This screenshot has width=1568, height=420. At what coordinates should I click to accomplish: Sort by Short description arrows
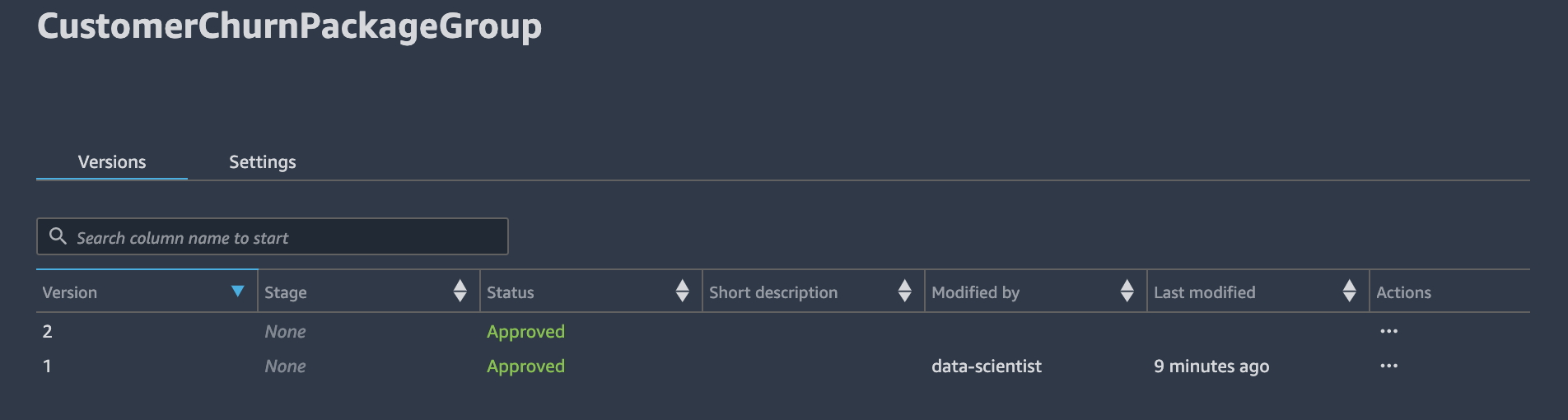tap(904, 291)
